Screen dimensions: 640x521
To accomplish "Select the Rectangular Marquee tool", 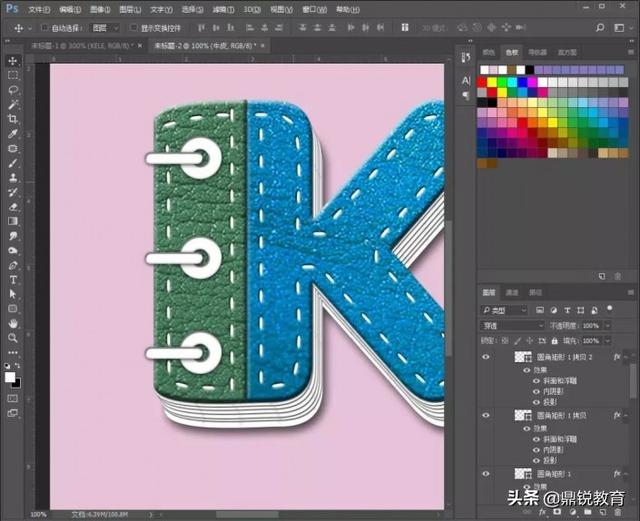I will (13, 76).
